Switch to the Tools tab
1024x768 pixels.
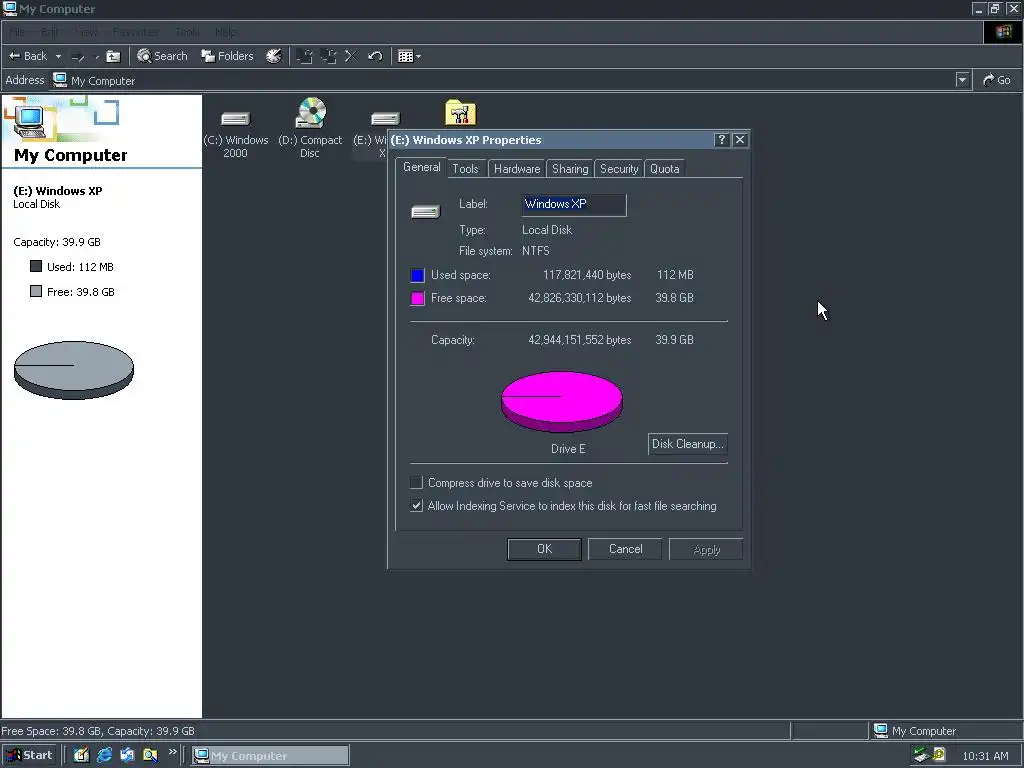[466, 169]
